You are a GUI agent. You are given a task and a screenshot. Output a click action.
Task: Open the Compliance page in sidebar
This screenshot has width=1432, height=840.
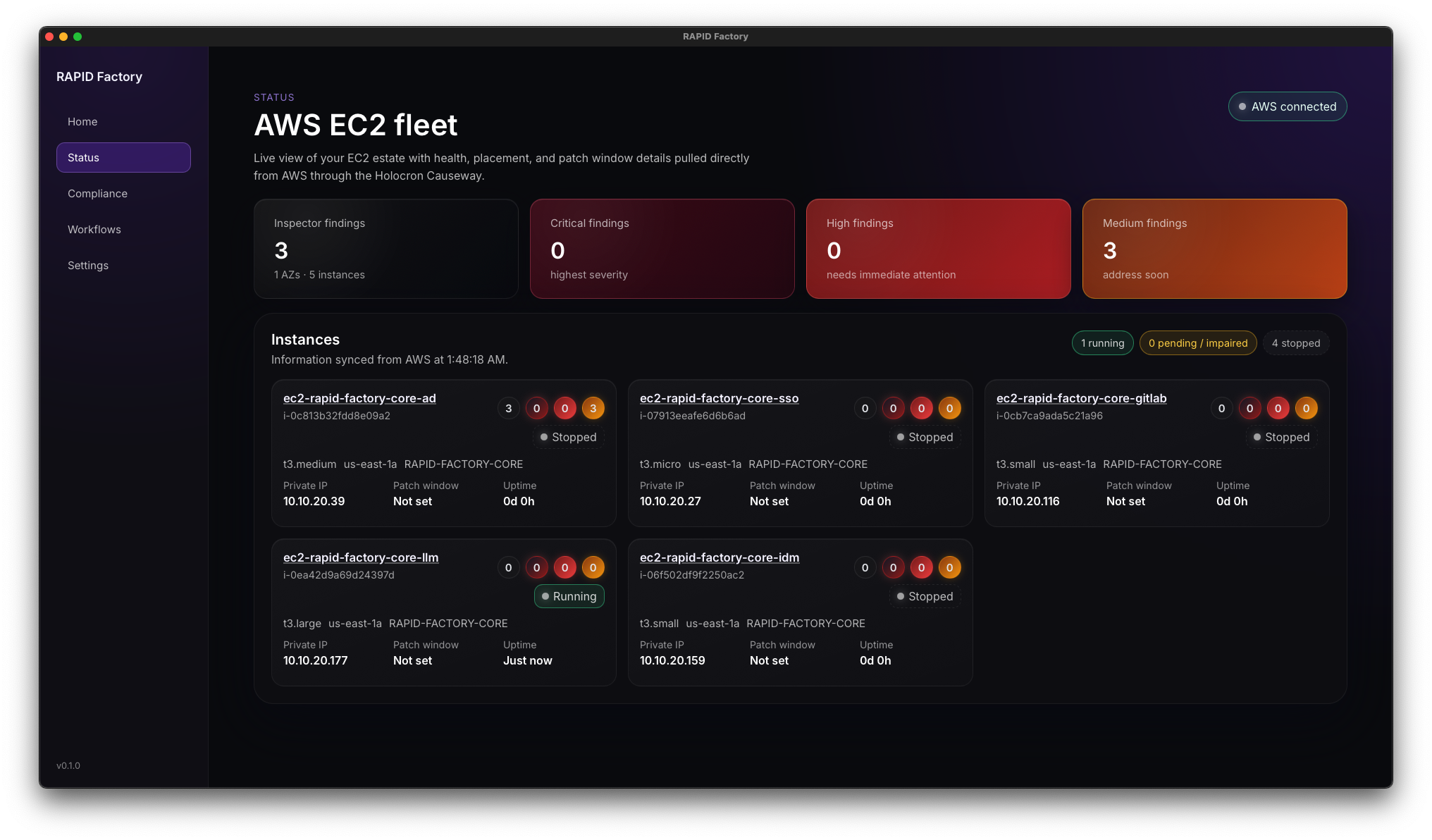click(97, 194)
